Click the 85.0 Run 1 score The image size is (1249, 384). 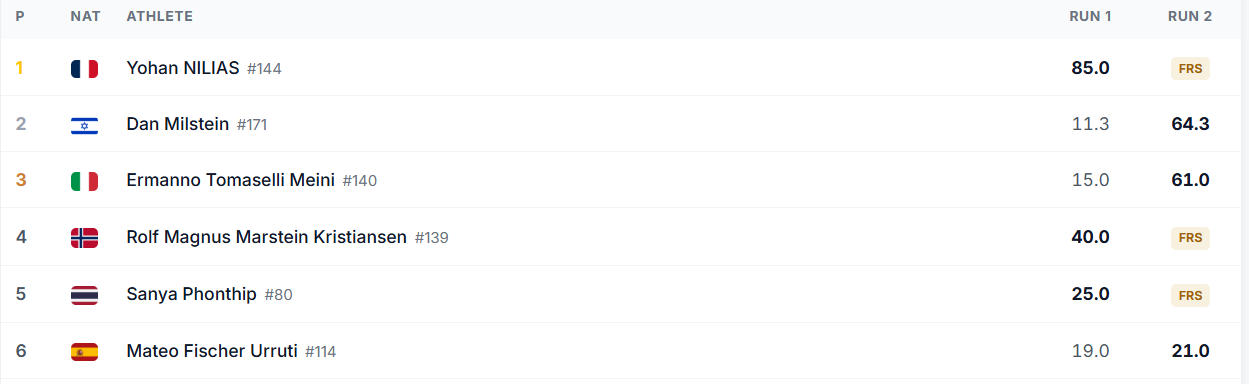point(1090,68)
